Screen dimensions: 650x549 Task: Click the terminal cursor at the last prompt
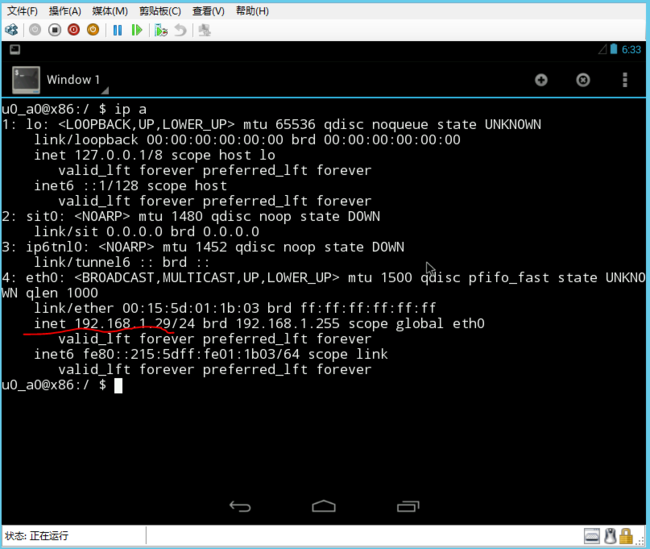118,386
